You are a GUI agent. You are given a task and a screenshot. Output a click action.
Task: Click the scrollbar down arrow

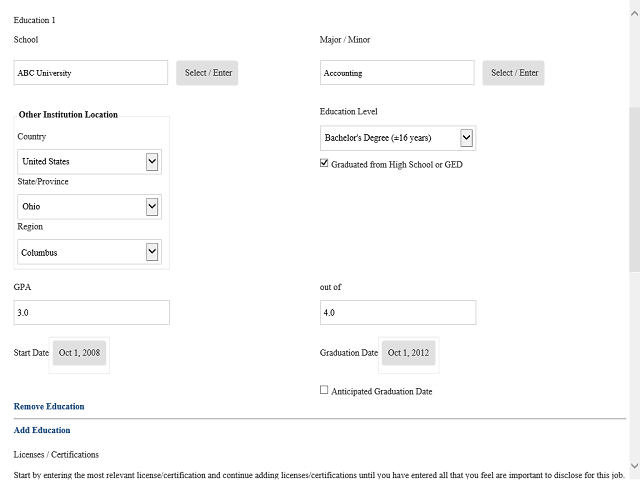635,466
